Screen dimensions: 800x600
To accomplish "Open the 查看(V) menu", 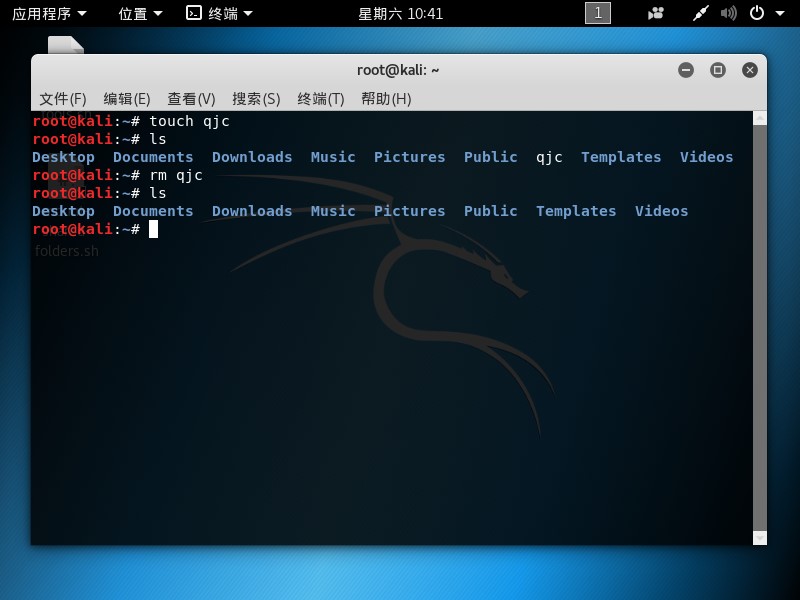I will click(x=191, y=98).
